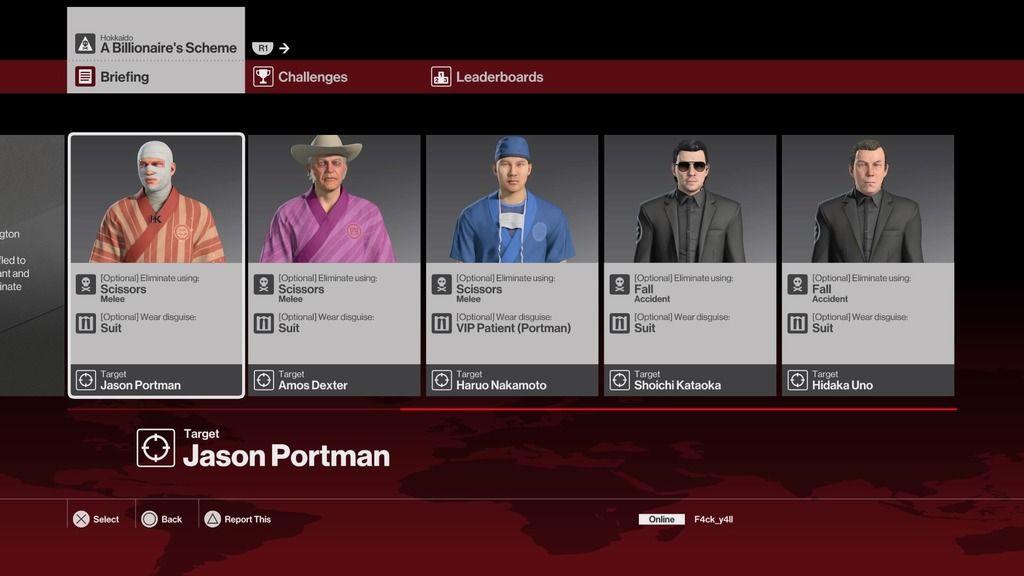Click skull icon on Haruo Nakamoto card
The width and height of the screenshot is (1024, 576).
[441, 285]
